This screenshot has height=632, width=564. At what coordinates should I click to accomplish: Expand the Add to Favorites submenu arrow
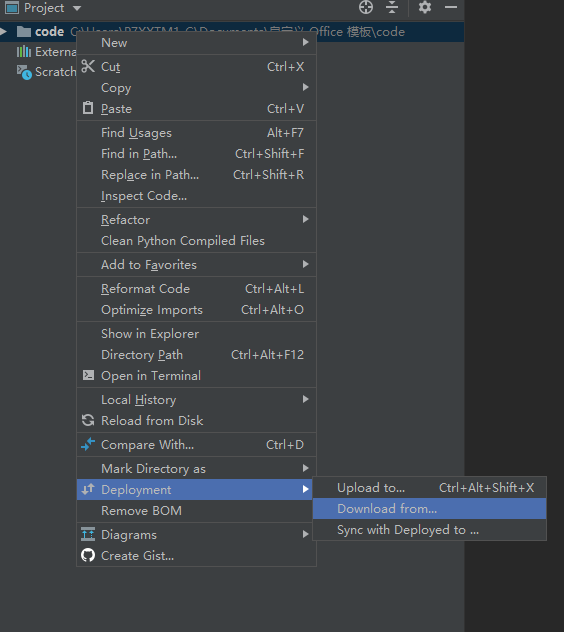(x=306, y=264)
